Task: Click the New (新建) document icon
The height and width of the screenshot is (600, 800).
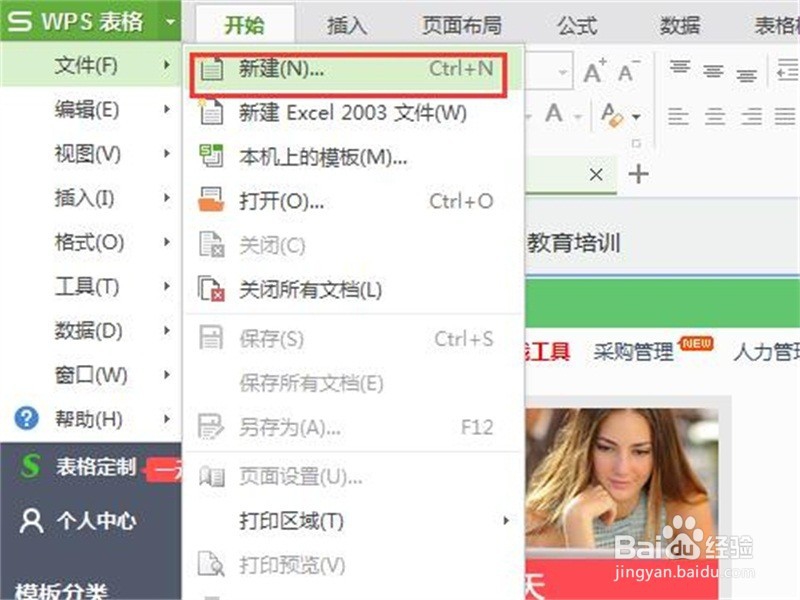Action: pyautogui.click(x=211, y=69)
